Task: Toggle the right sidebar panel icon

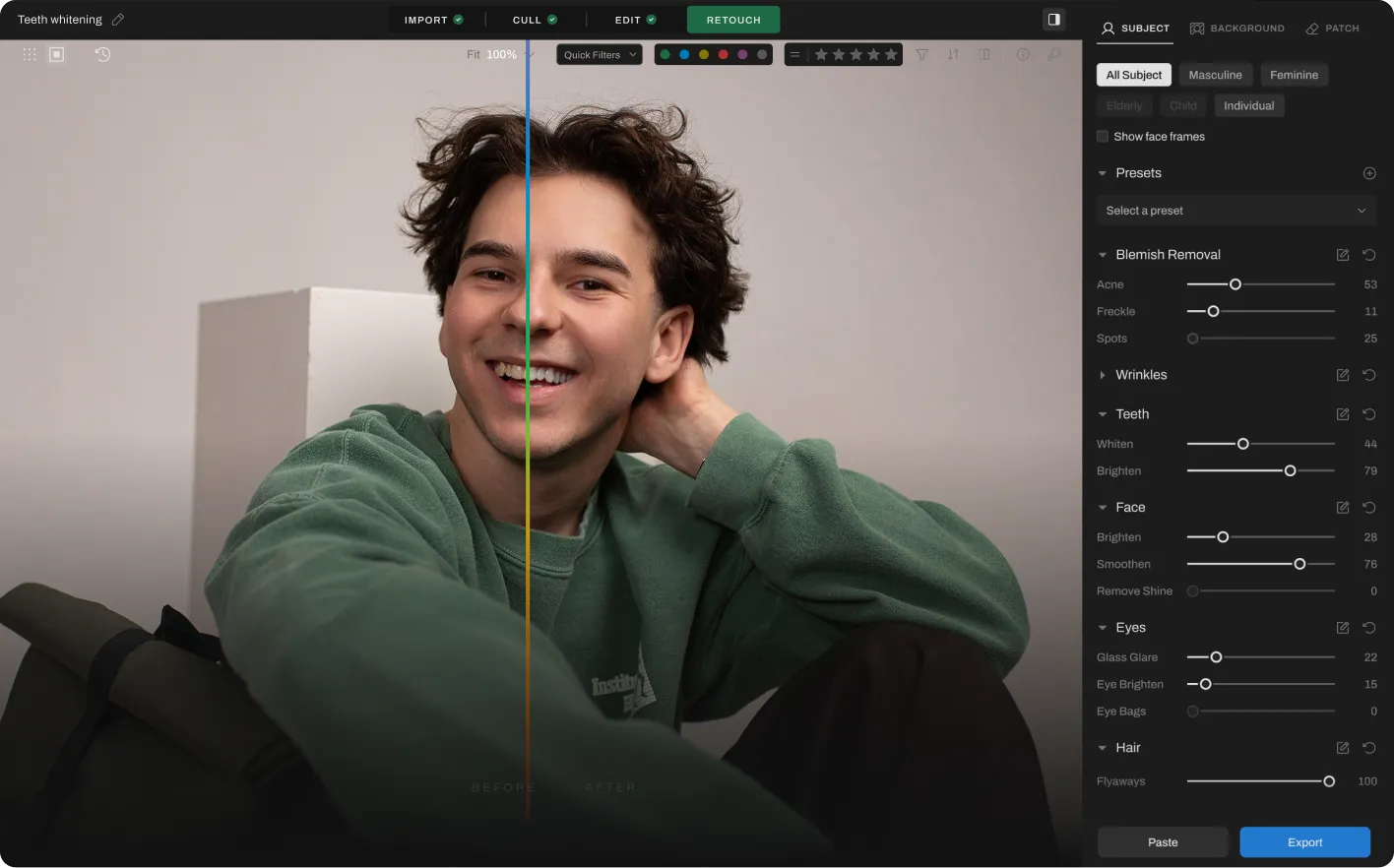Action: point(1053,20)
